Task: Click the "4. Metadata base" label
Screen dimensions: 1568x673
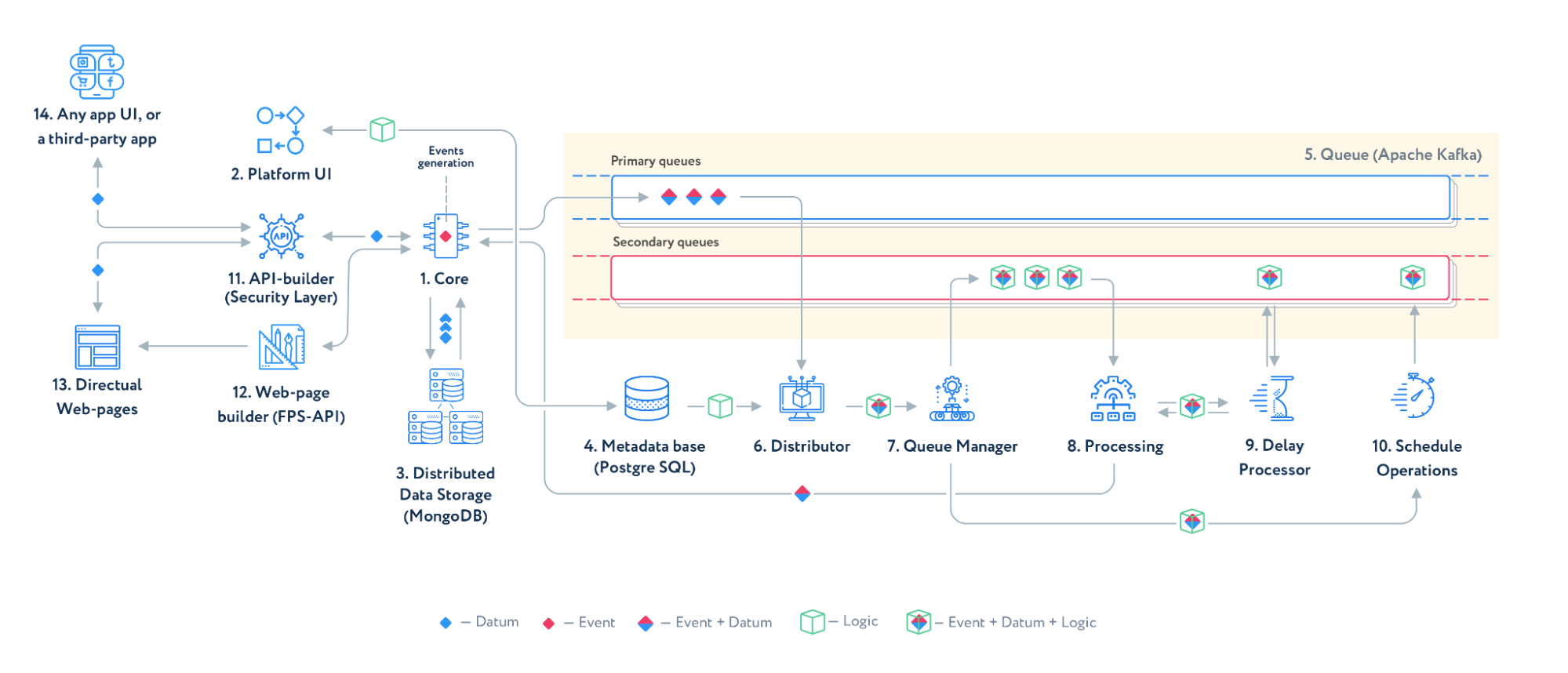Action: click(645, 446)
